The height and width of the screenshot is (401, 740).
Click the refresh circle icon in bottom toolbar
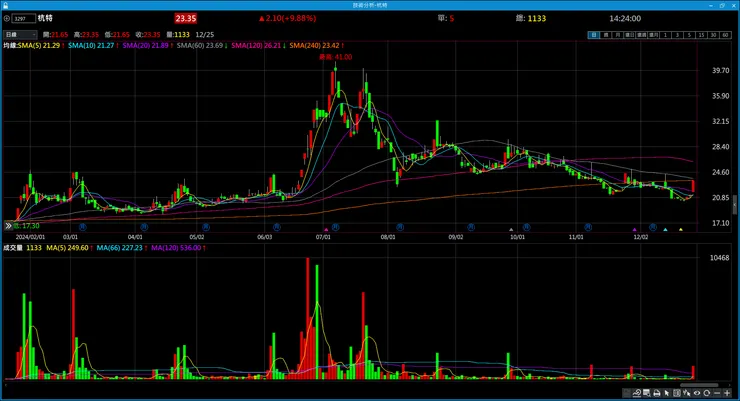[x=706, y=393]
